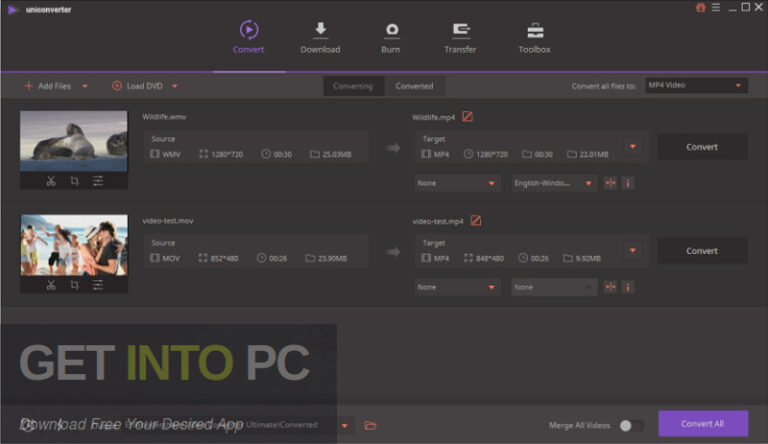Image resolution: width=768 pixels, height=444 pixels.
Task: Minimize the uniconverter window
Action: pyautogui.click(x=732, y=8)
